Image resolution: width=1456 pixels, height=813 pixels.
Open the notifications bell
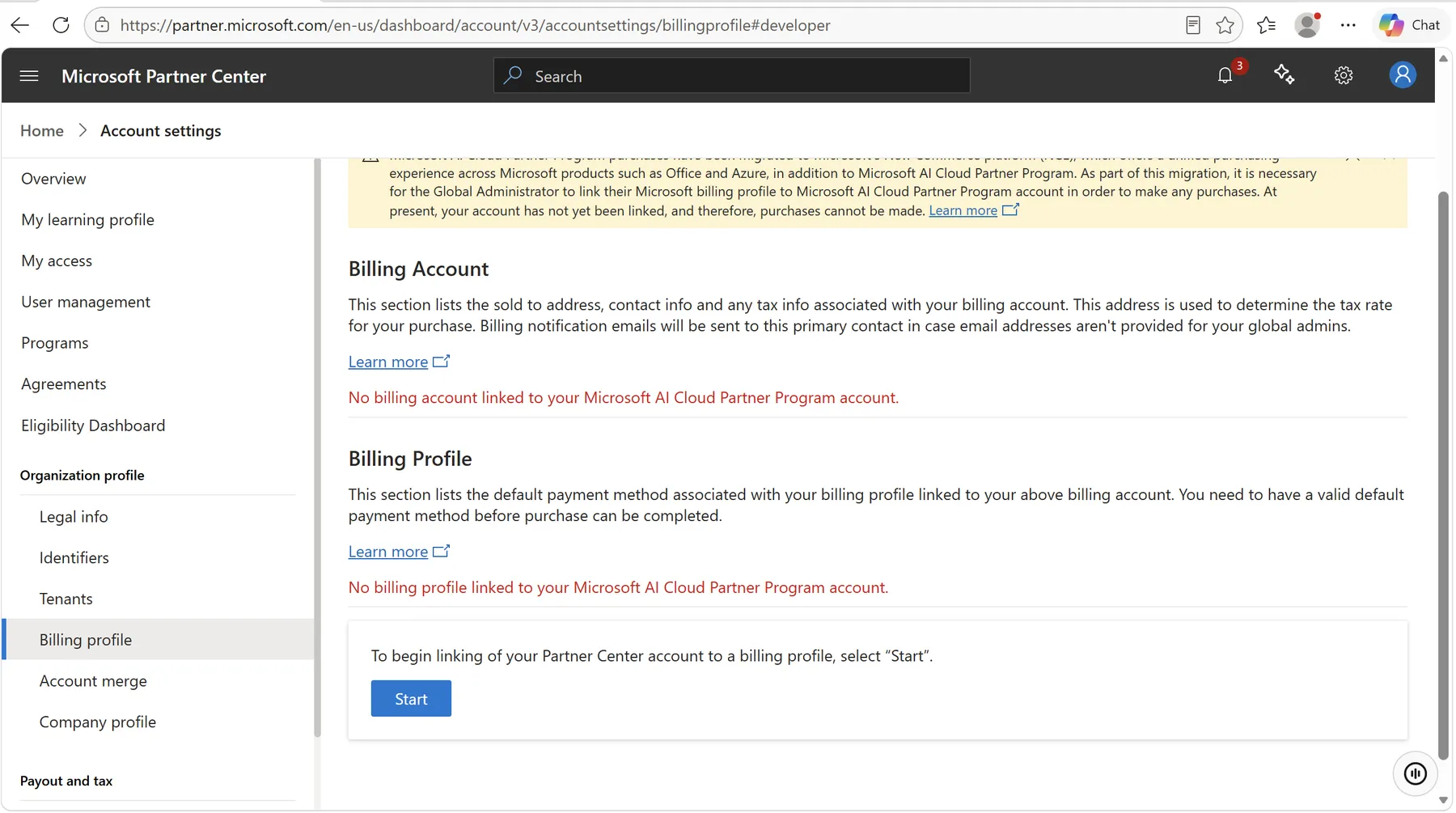click(1225, 75)
